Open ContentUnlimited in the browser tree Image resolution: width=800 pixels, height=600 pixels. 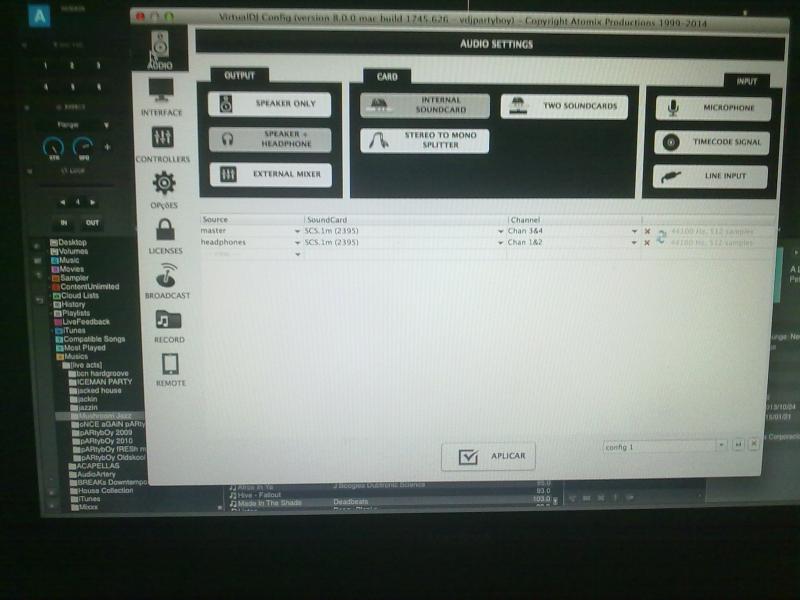[x=86, y=287]
